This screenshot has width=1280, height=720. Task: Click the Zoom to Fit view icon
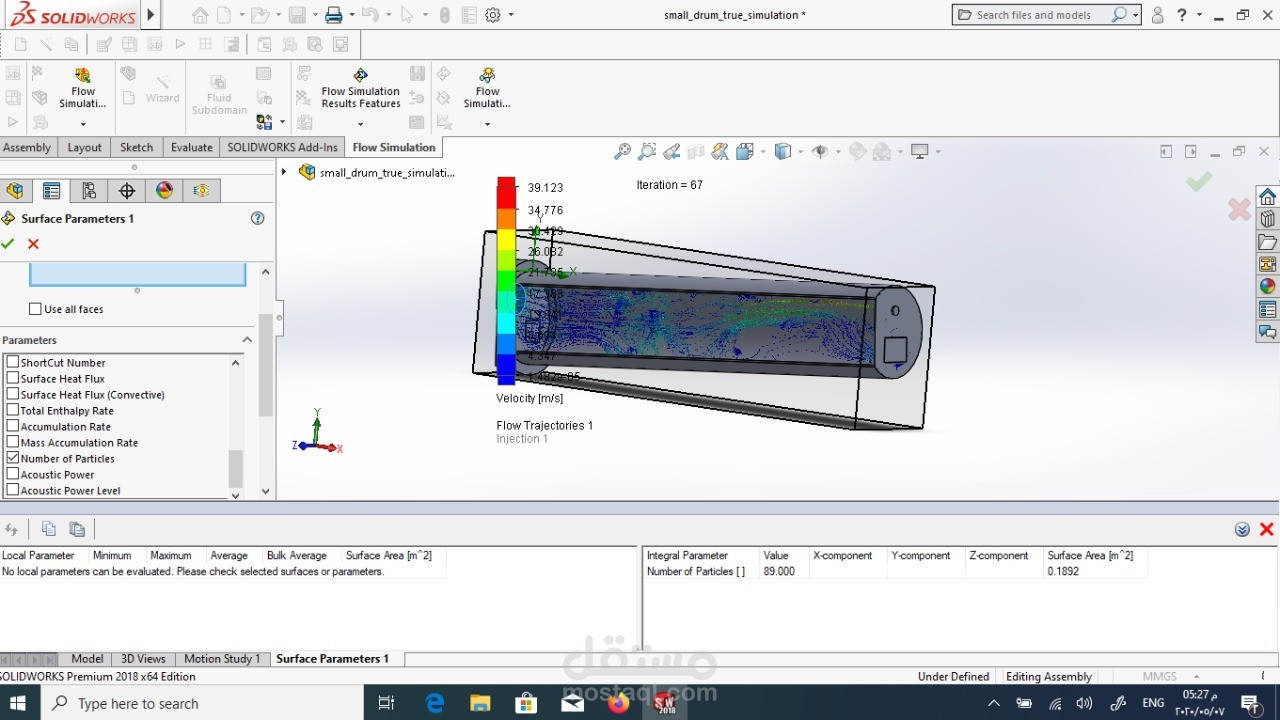[622, 151]
